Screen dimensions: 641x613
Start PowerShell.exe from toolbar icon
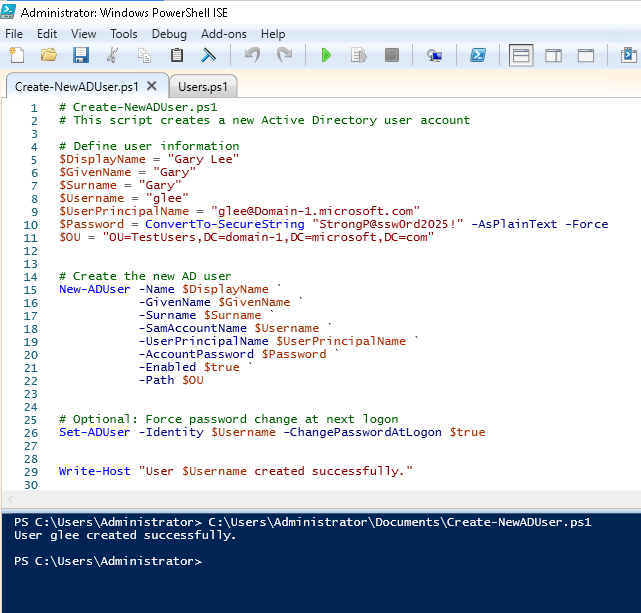pos(477,55)
